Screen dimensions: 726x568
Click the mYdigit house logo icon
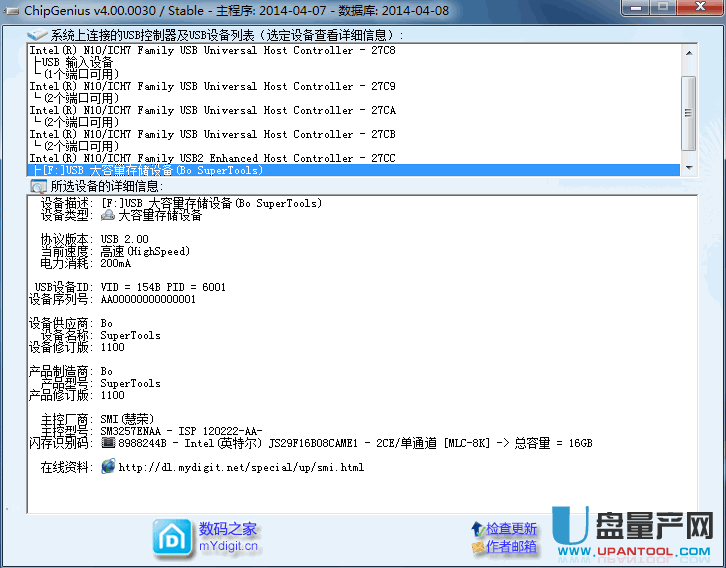[172, 537]
